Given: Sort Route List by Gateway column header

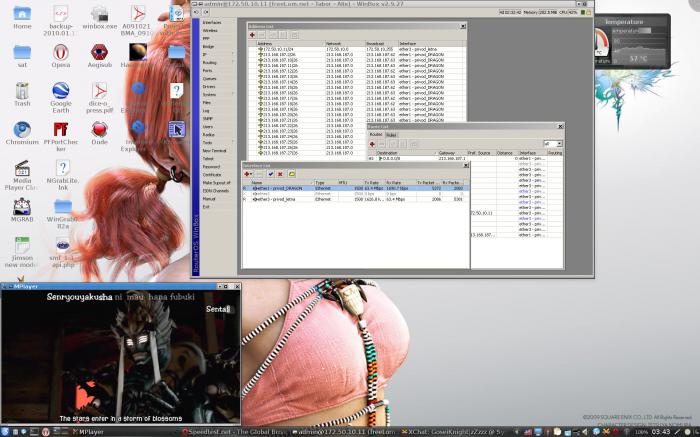Looking at the screenshot, I should 451,153.
